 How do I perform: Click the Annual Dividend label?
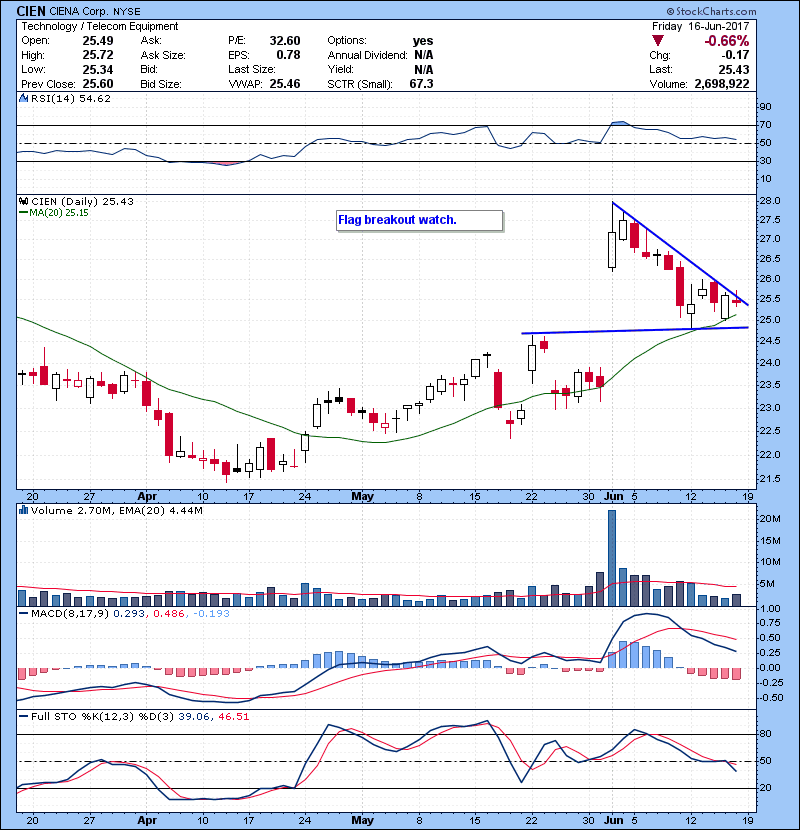point(367,55)
